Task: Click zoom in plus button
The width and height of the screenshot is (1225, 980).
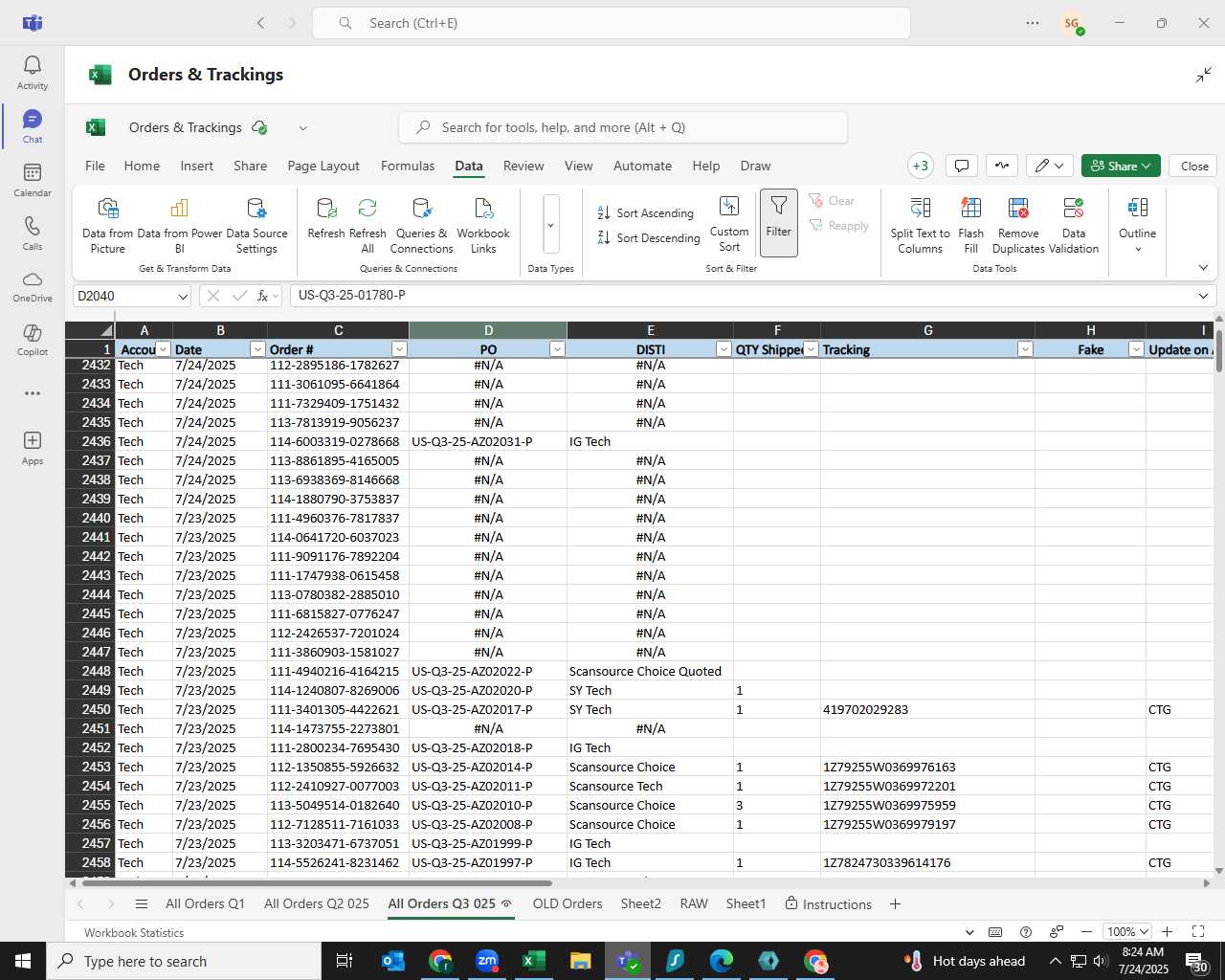Action: pos(1167,931)
